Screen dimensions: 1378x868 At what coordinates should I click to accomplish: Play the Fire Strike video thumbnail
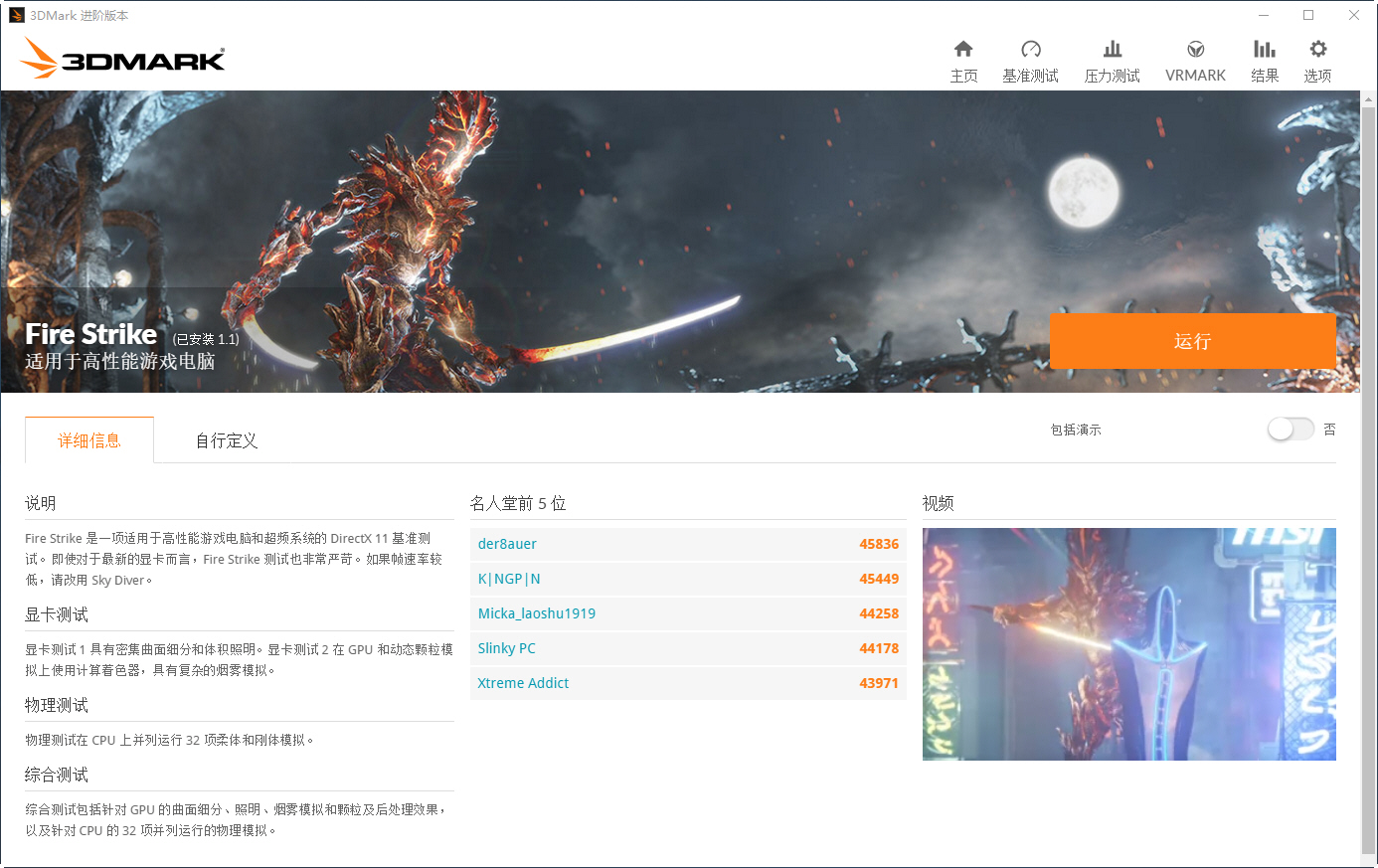point(1129,644)
